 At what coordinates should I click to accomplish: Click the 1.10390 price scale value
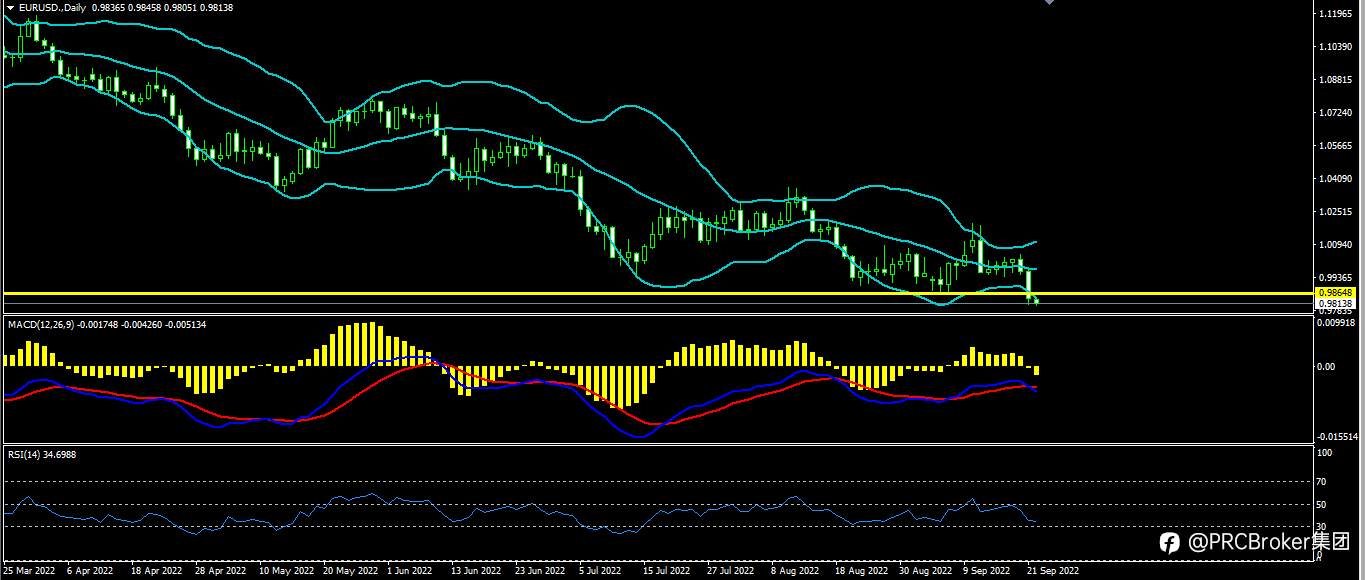click(1336, 48)
